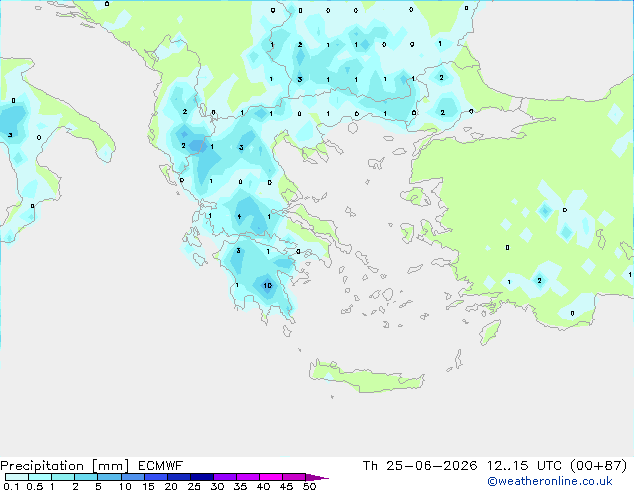Click legend tick label '20'

tap(171, 486)
